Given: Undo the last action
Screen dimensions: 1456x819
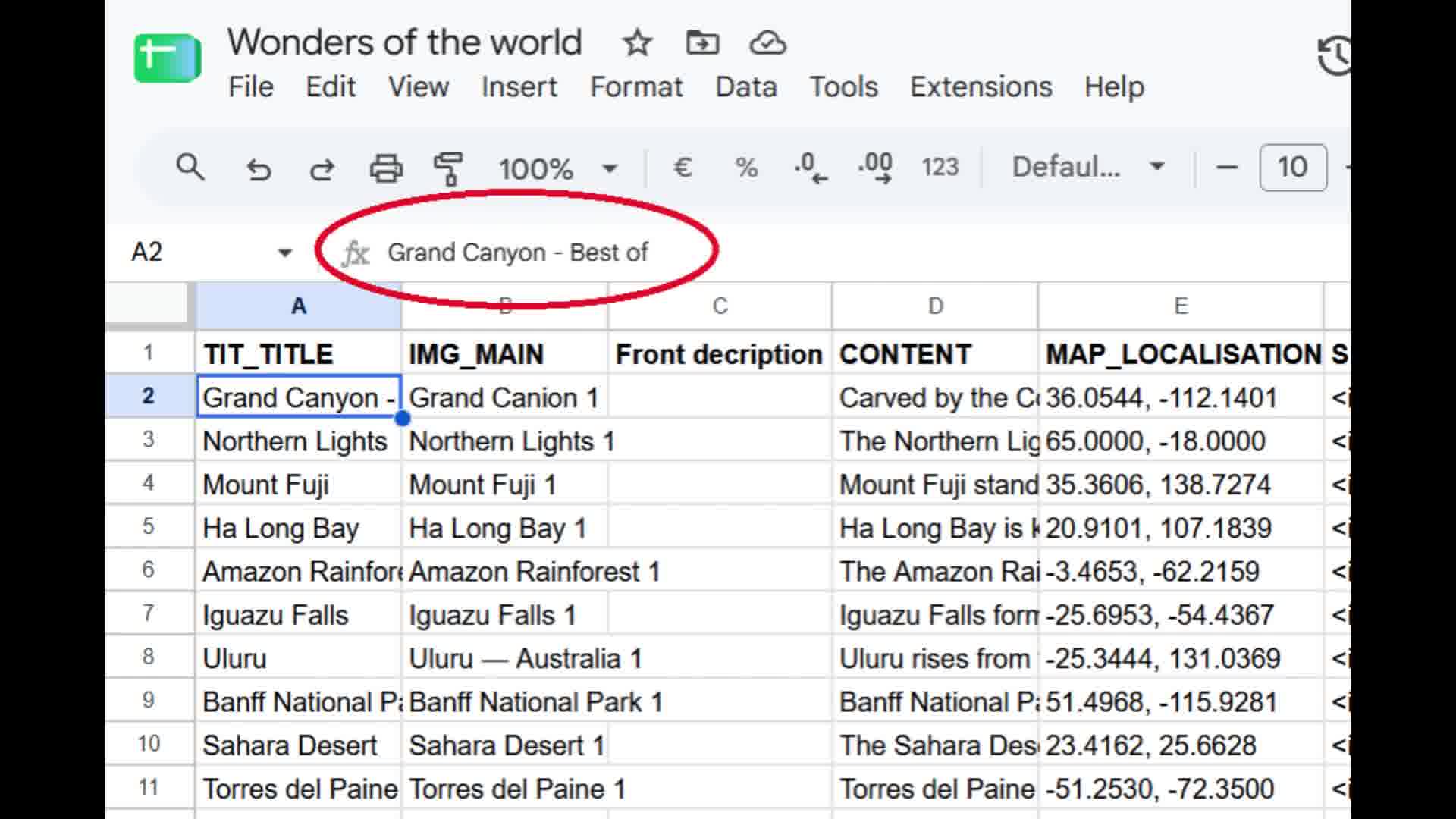Looking at the screenshot, I should click(259, 168).
